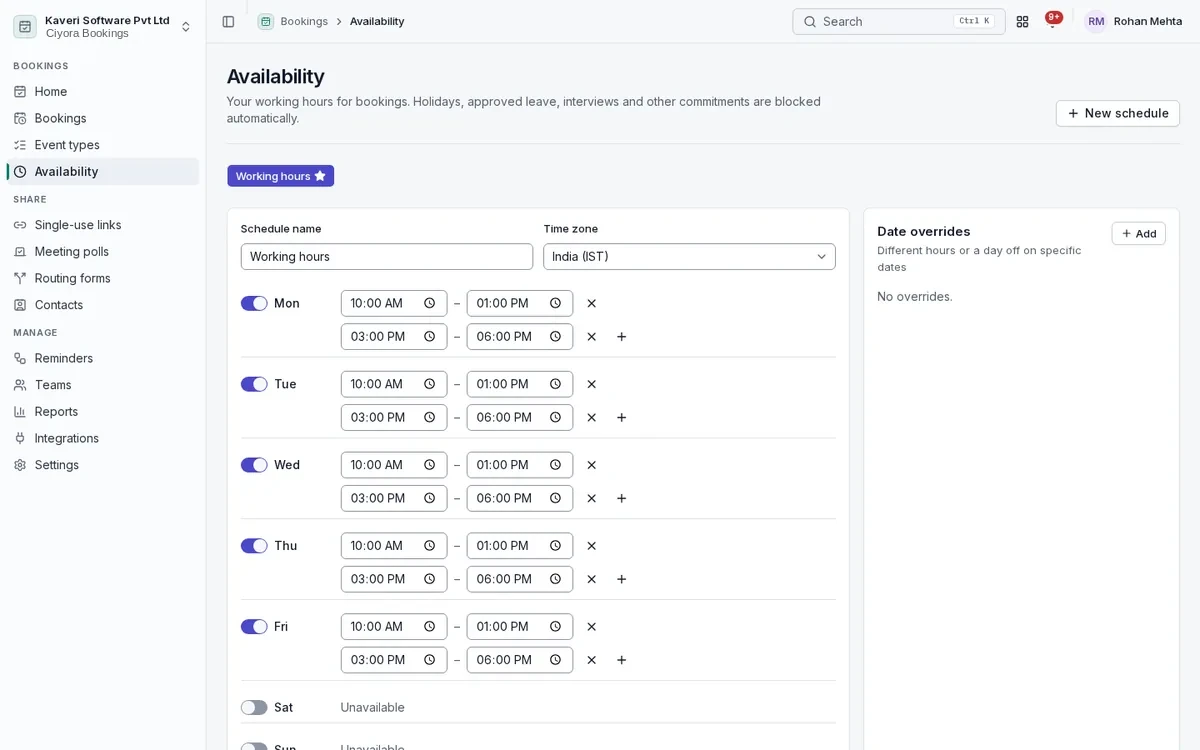Add another time slot to Friday
Viewport: 1200px width, 750px height.
point(621,660)
